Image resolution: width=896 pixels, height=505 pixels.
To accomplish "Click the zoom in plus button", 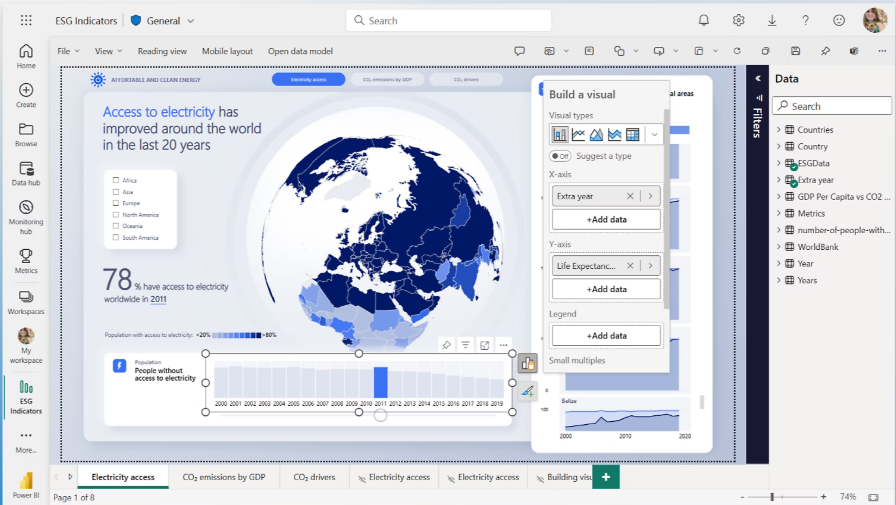I will point(823,497).
